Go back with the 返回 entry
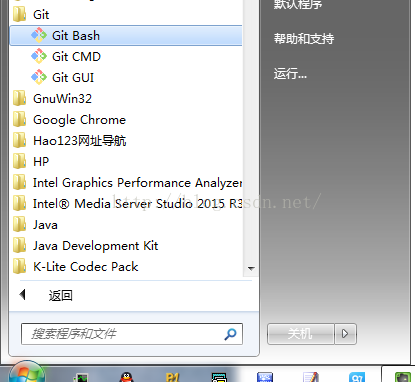 pyautogui.click(x=46, y=295)
